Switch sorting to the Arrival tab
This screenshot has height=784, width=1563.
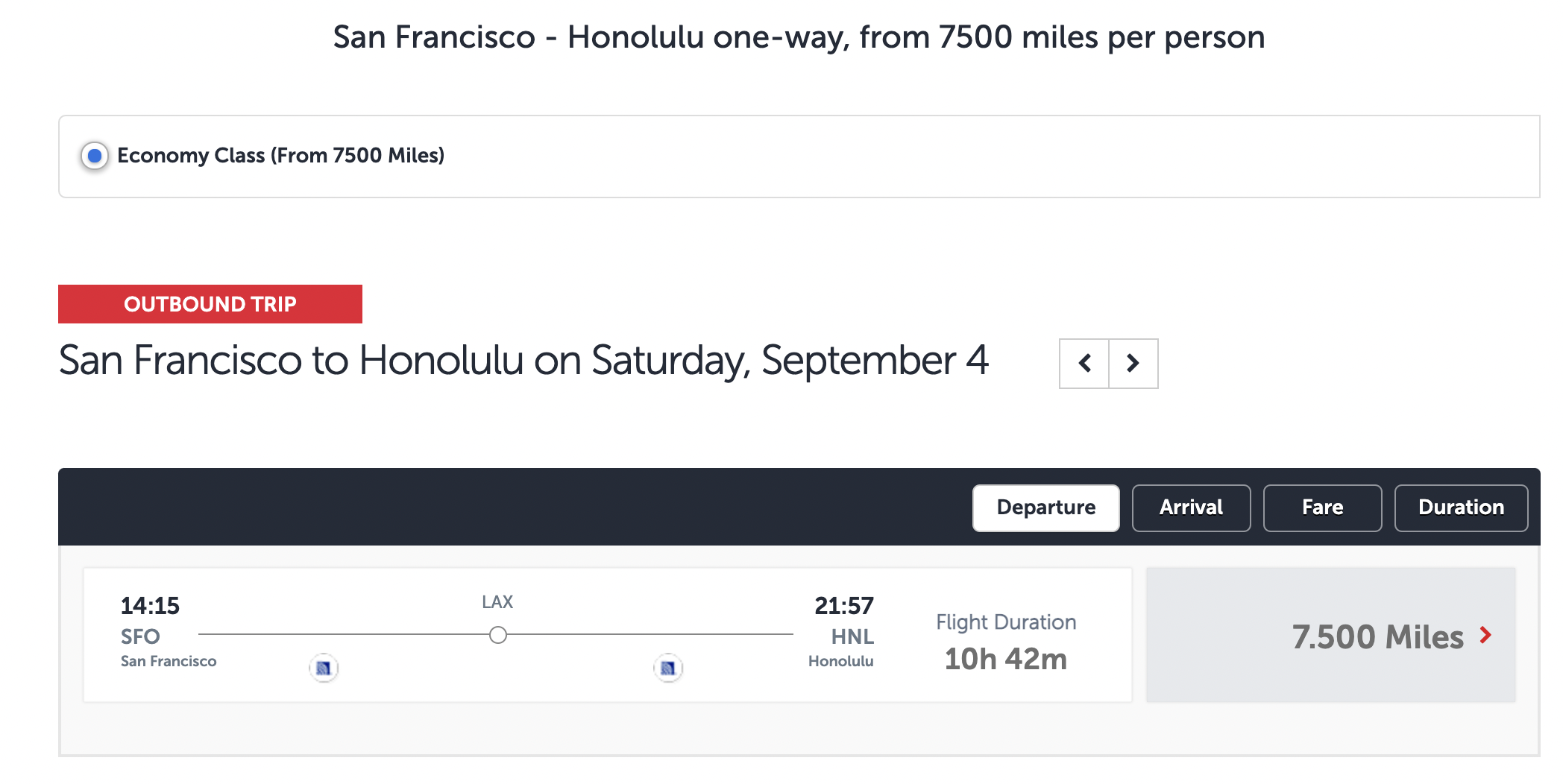1190,508
